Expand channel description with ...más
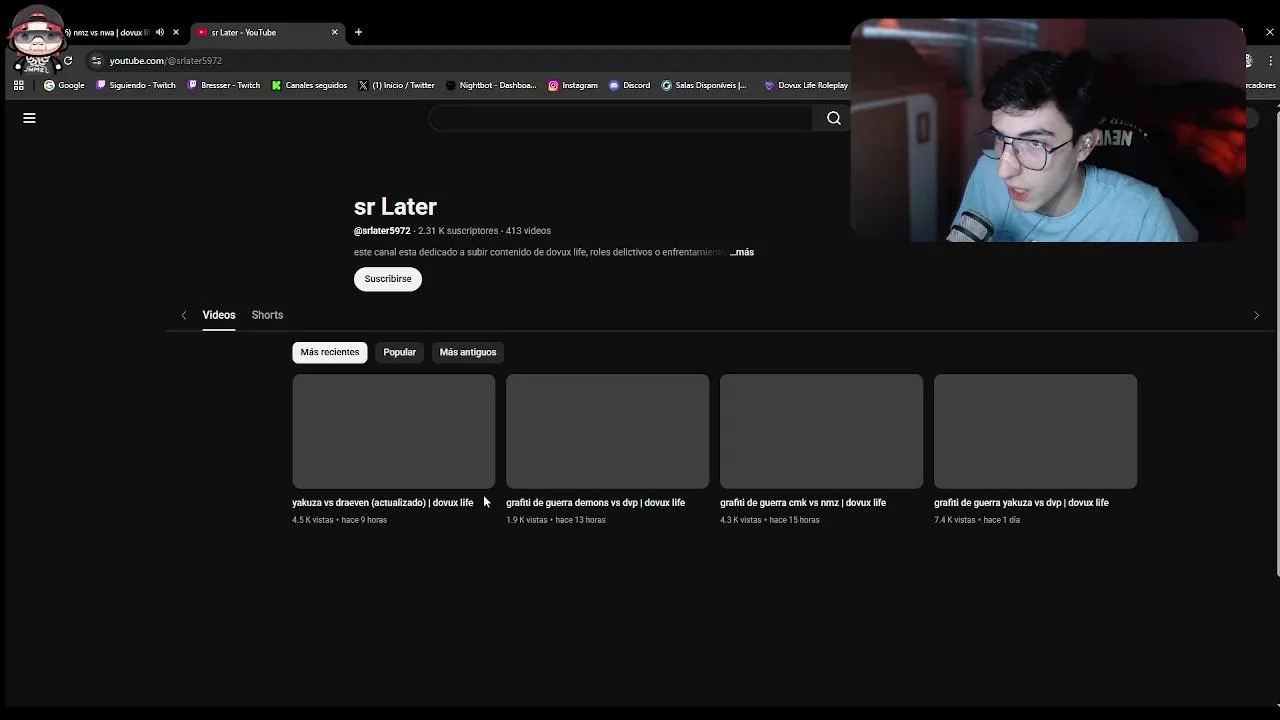The width and height of the screenshot is (1280, 720). (x=742, y=252)
